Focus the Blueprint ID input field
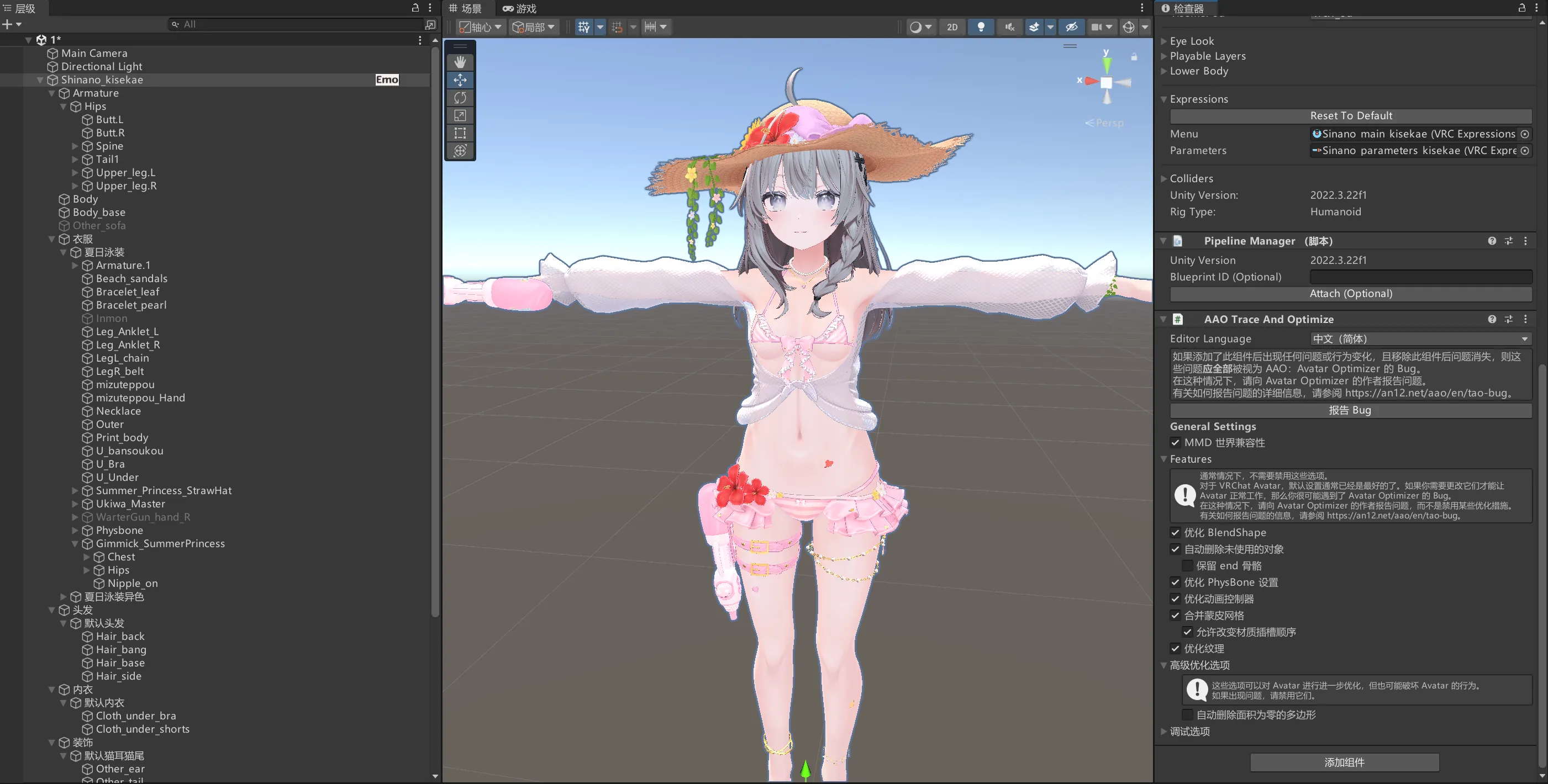Viewport: 1548px width, 784px height. point(1420,277)
